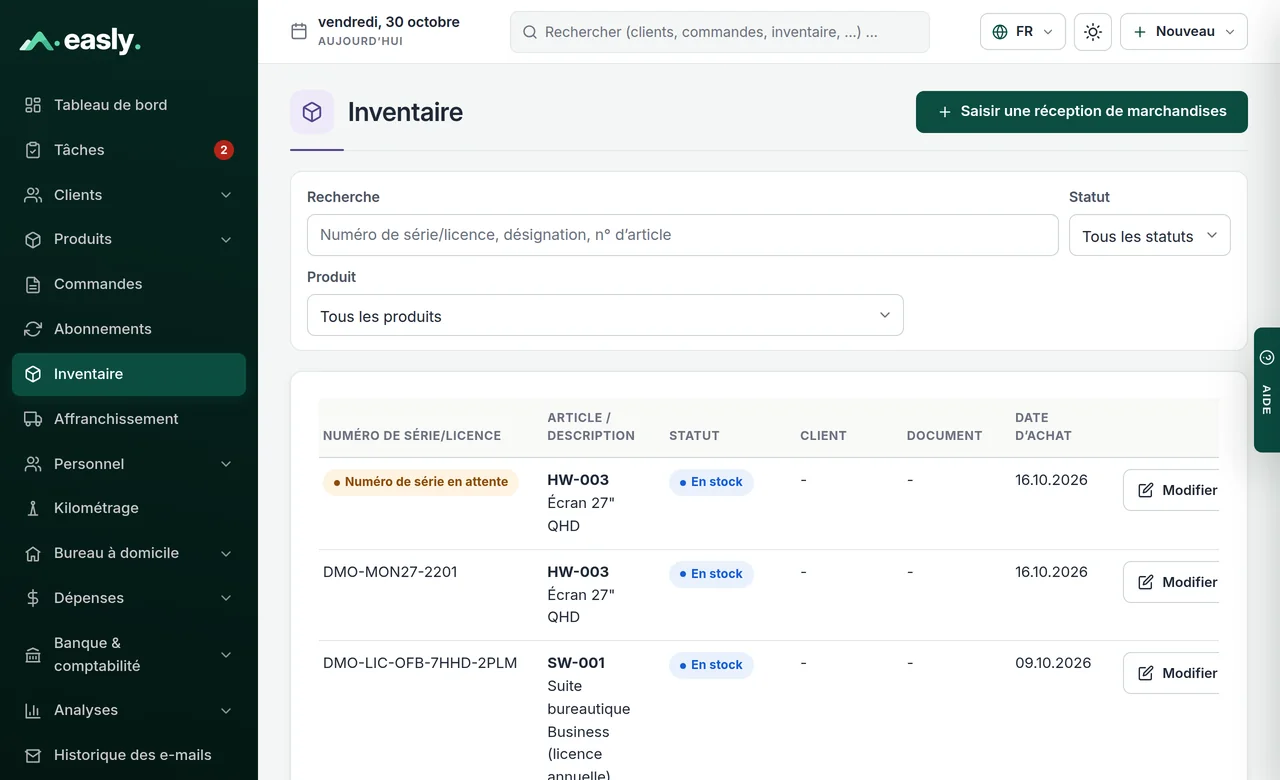Open Abonnements in sidebar

pyautogui.click(x=129, y=329)
